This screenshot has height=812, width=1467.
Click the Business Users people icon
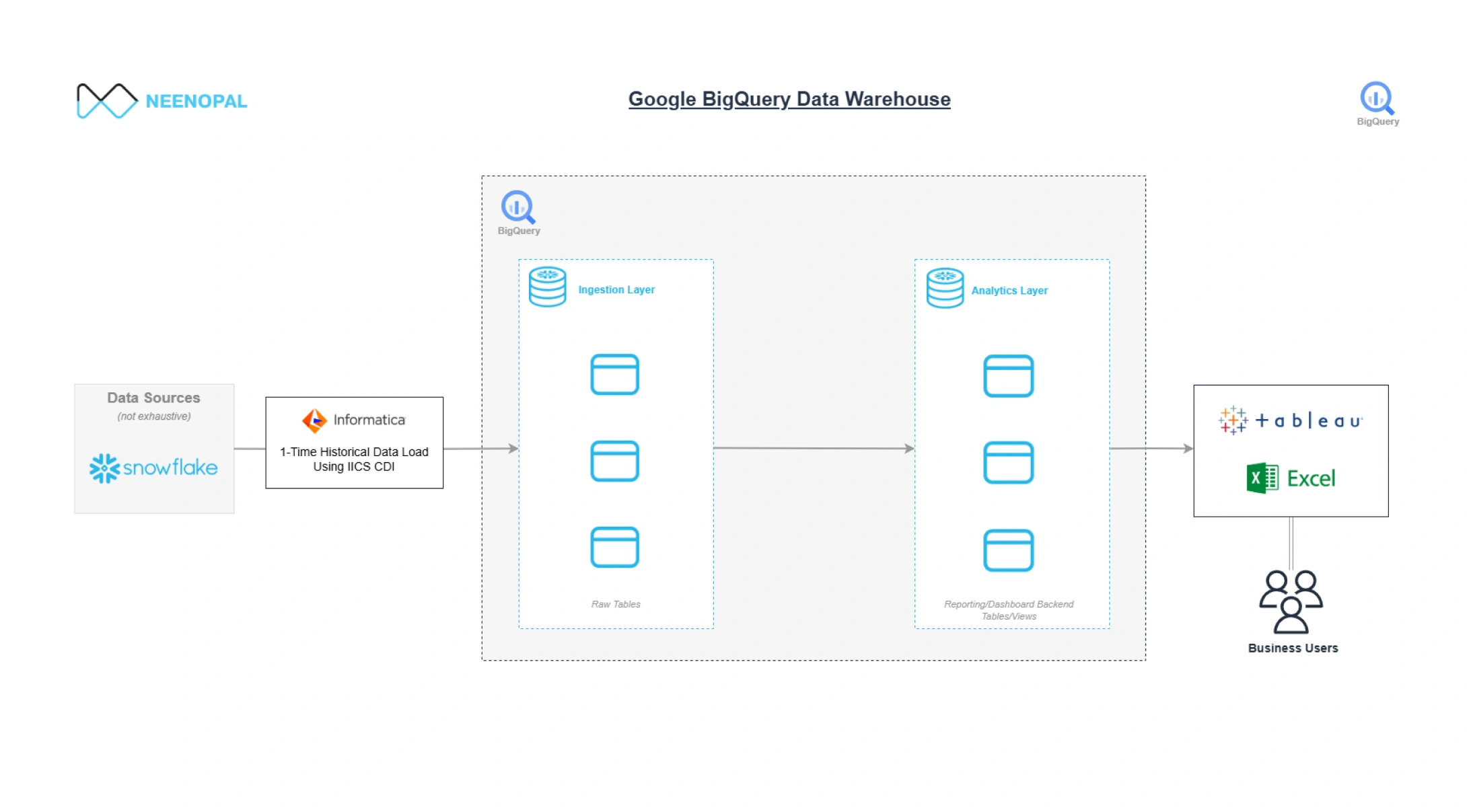pyautogui.click(x=1291, y=602)
